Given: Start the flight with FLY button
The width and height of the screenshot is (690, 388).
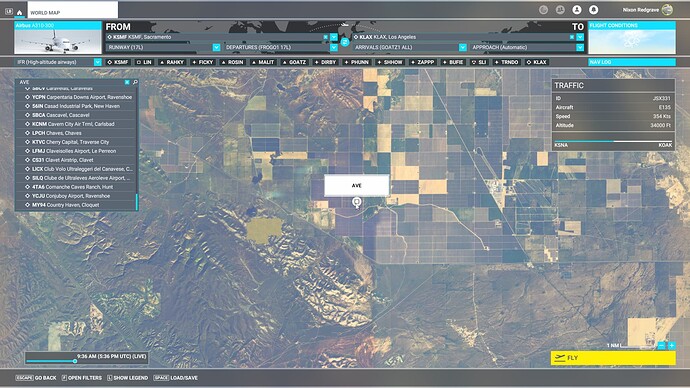Looking at the screenshot, I should coord(613,358).
